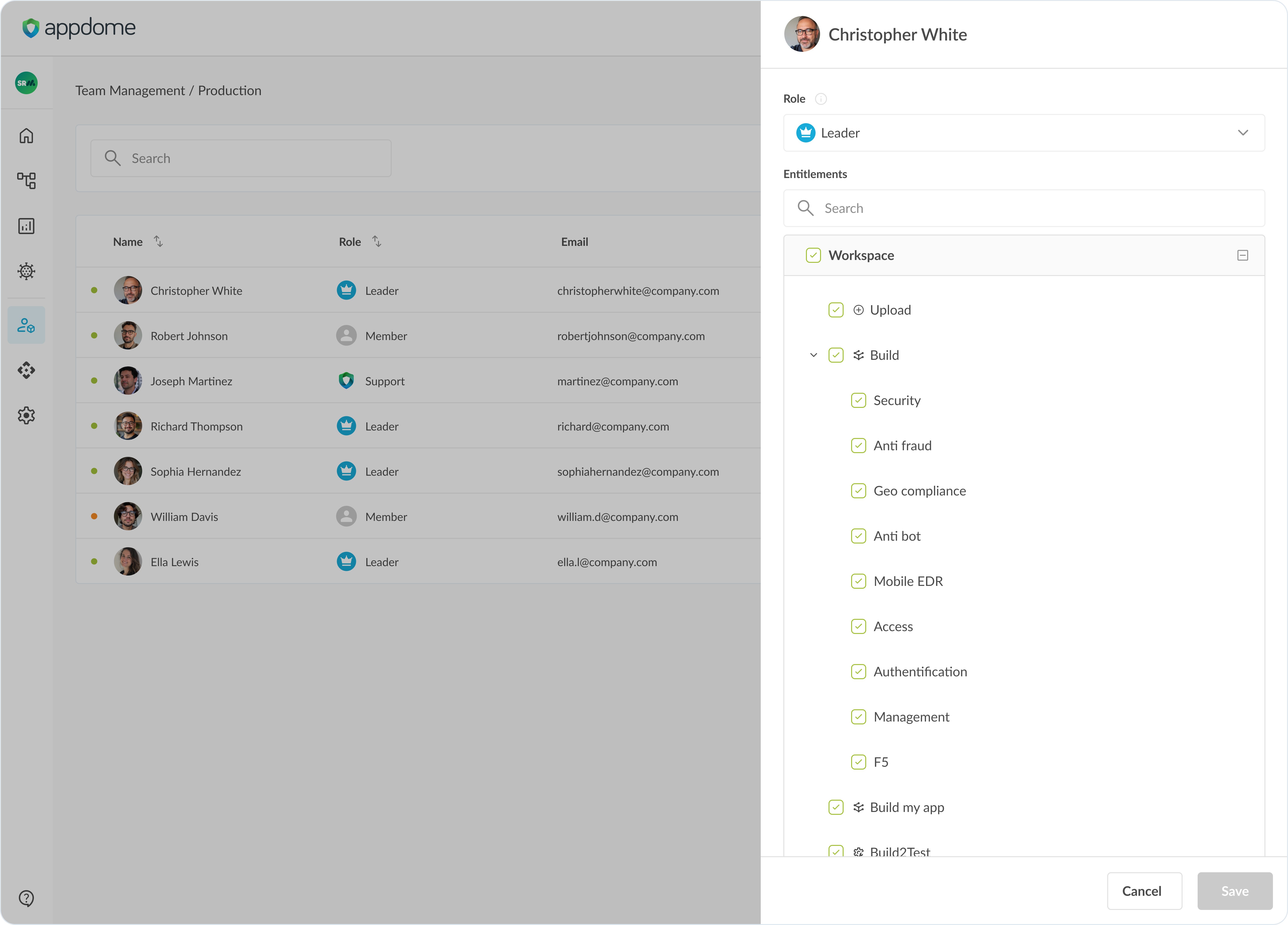Click Ella Lewis's Leader crown icon
This screenshot has height=925, width=1288.
tap(346, 561)
